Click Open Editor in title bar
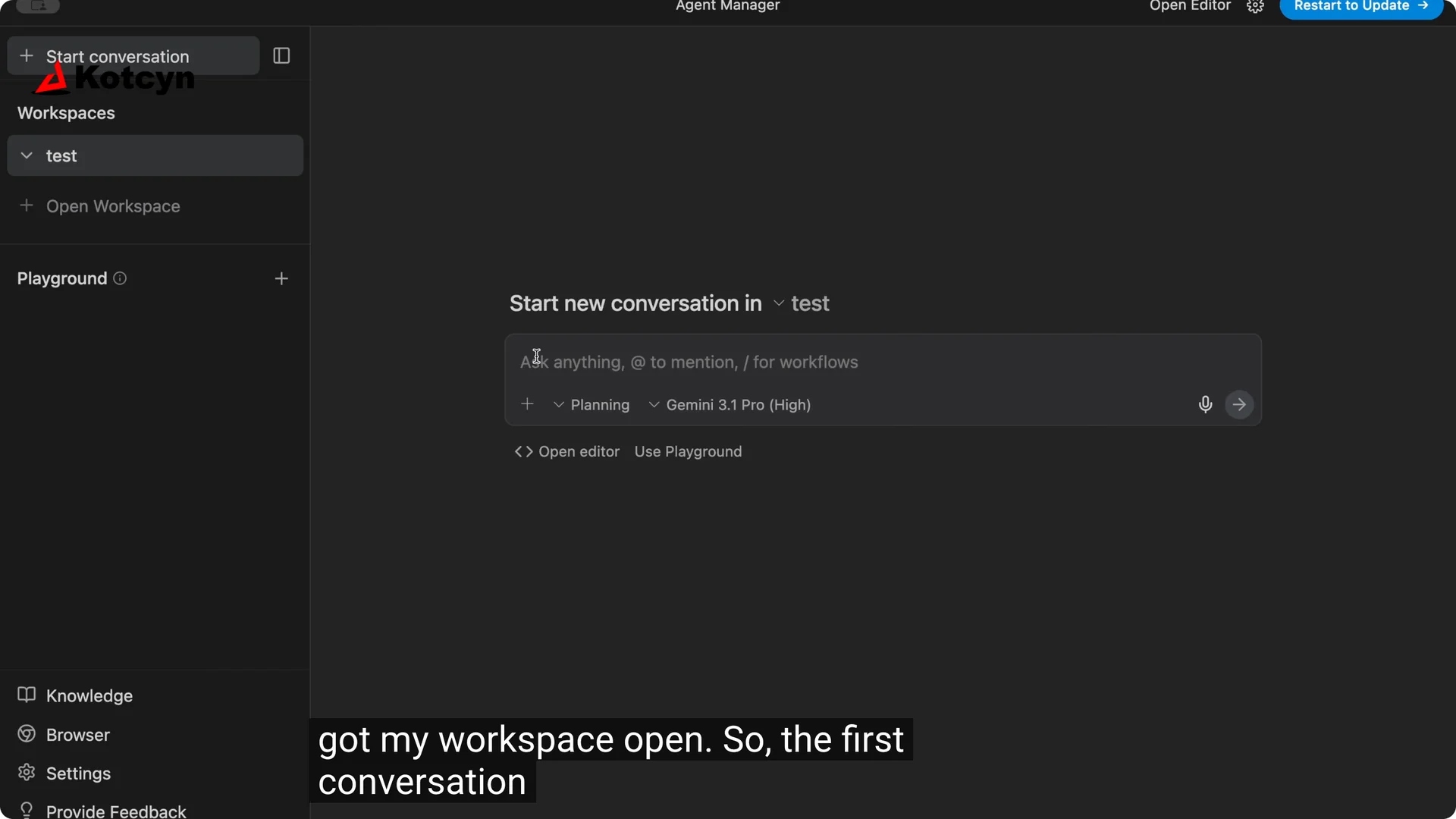Image resolution: width=1456 pixels, height=819 pixels. (x=1190, y=6)
